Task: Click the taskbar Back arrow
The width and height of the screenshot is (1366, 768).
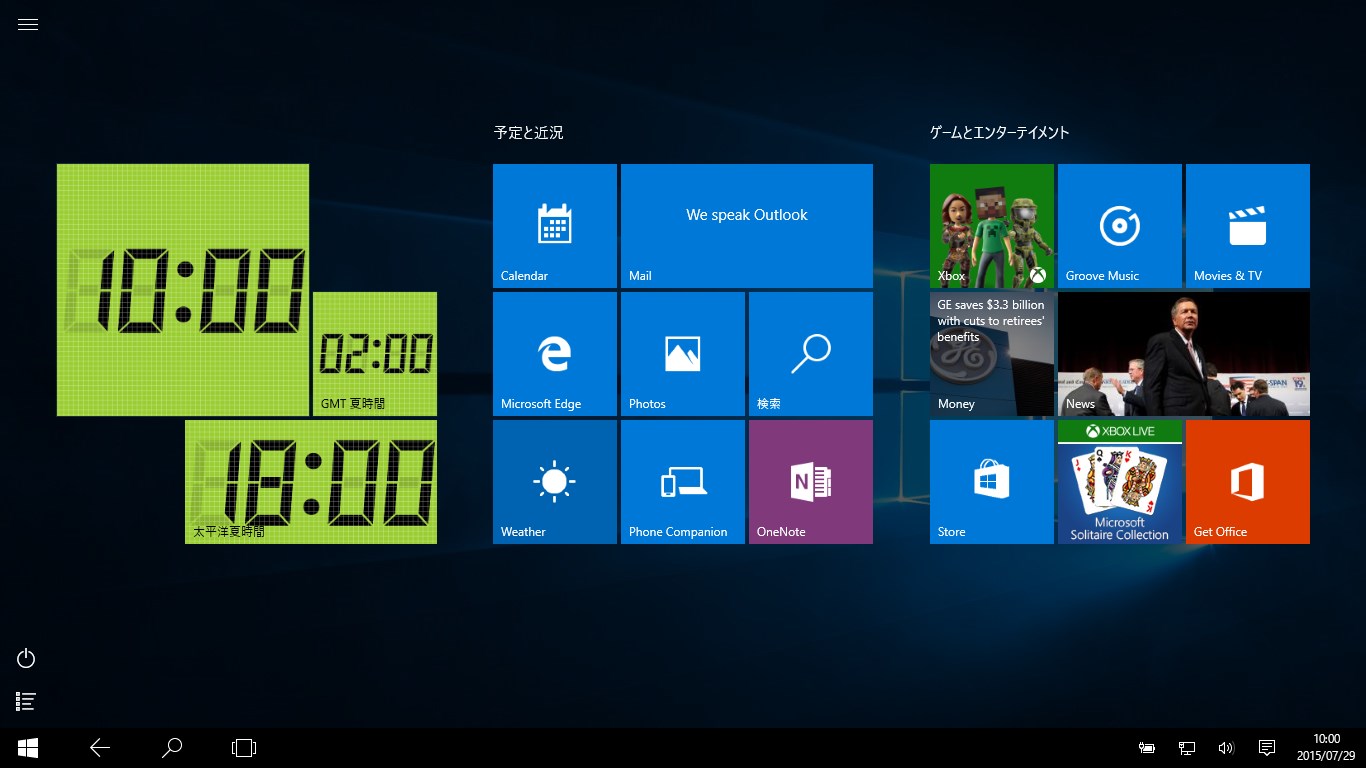Action: click(x=100, y=748)
